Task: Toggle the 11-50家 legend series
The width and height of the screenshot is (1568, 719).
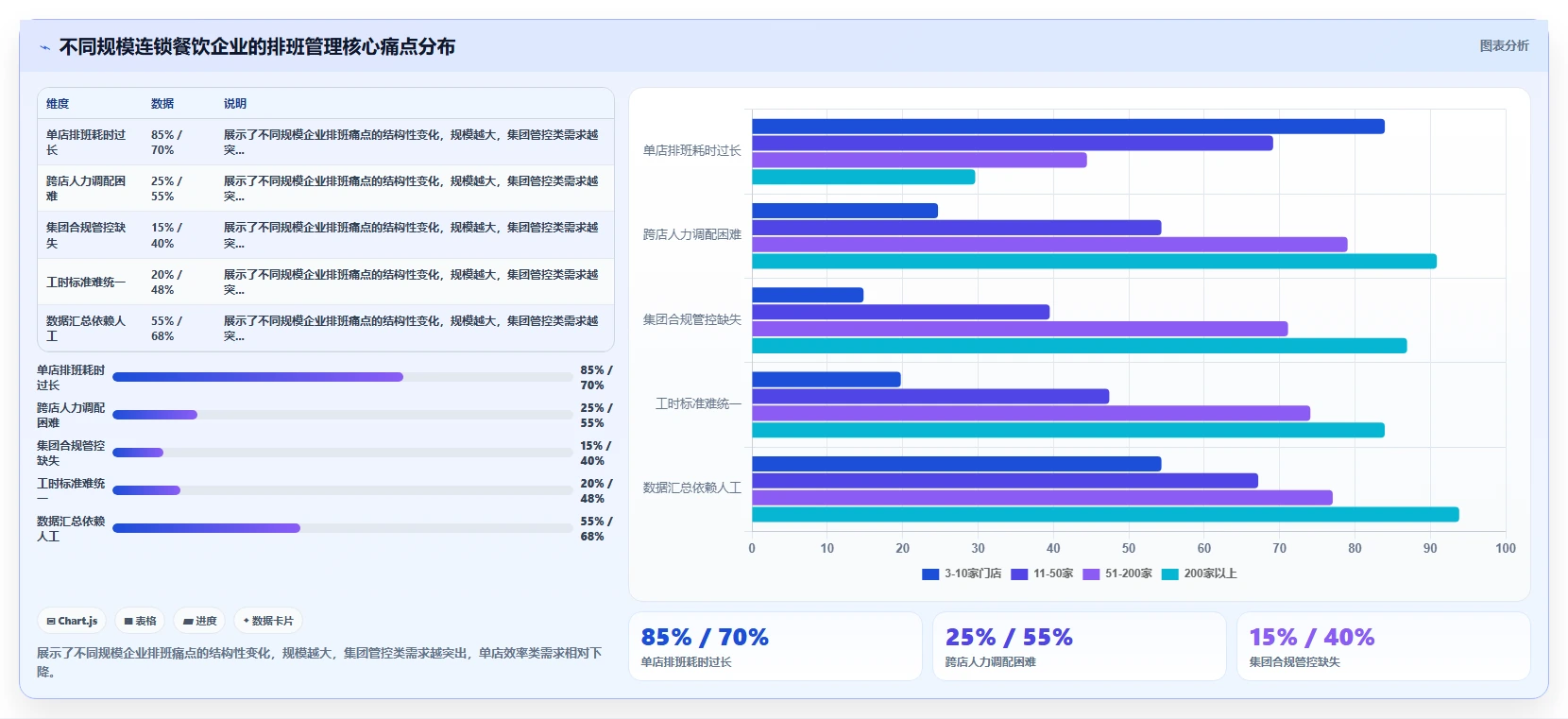Action: (x=1042, y=573)
